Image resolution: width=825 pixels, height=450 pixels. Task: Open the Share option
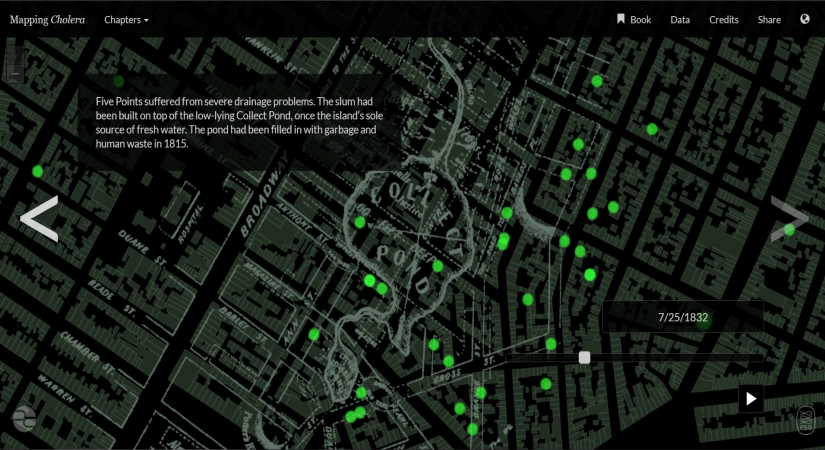point(769,19)
